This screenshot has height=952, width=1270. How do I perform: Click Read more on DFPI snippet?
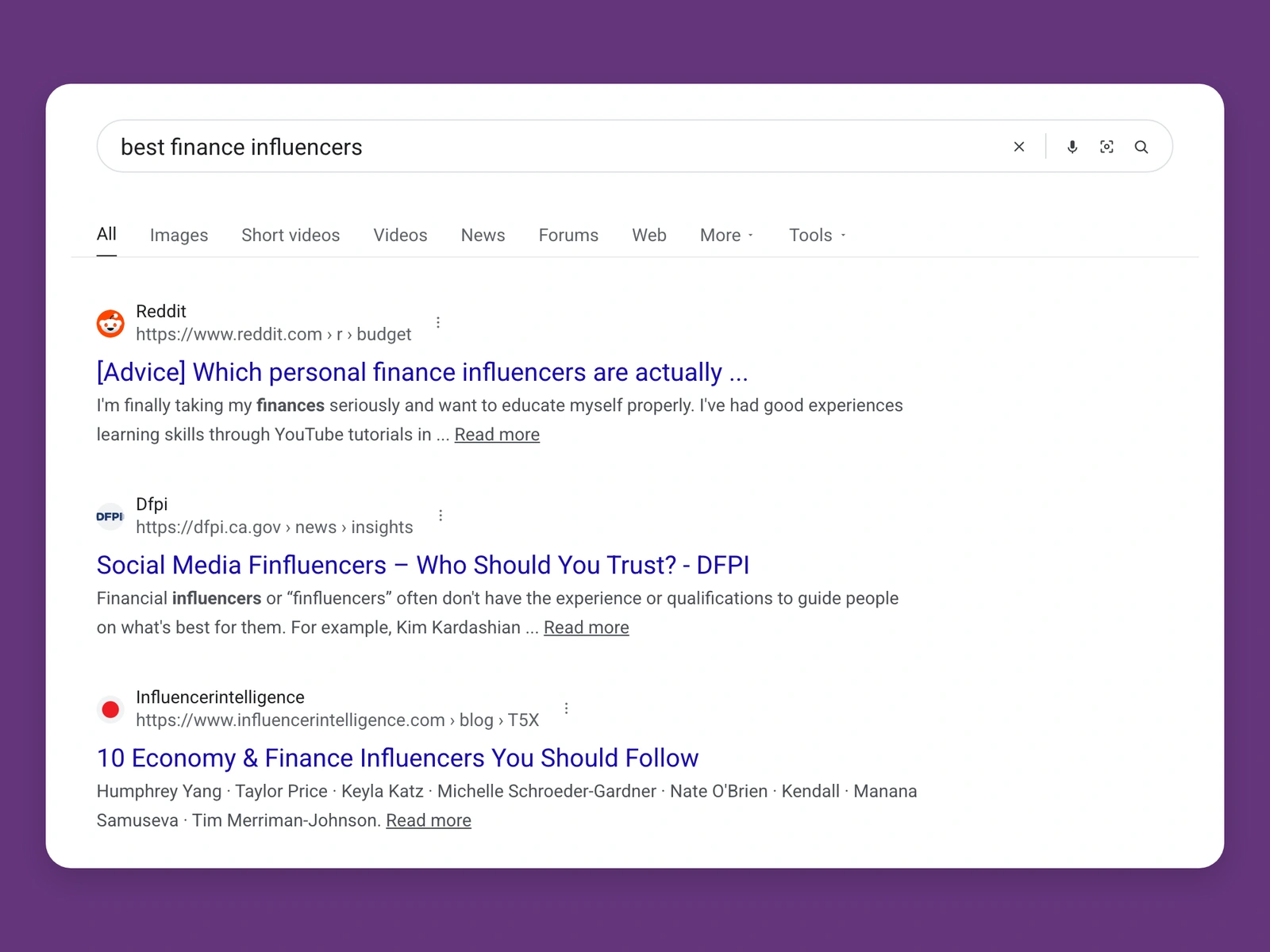pos(587,628)
